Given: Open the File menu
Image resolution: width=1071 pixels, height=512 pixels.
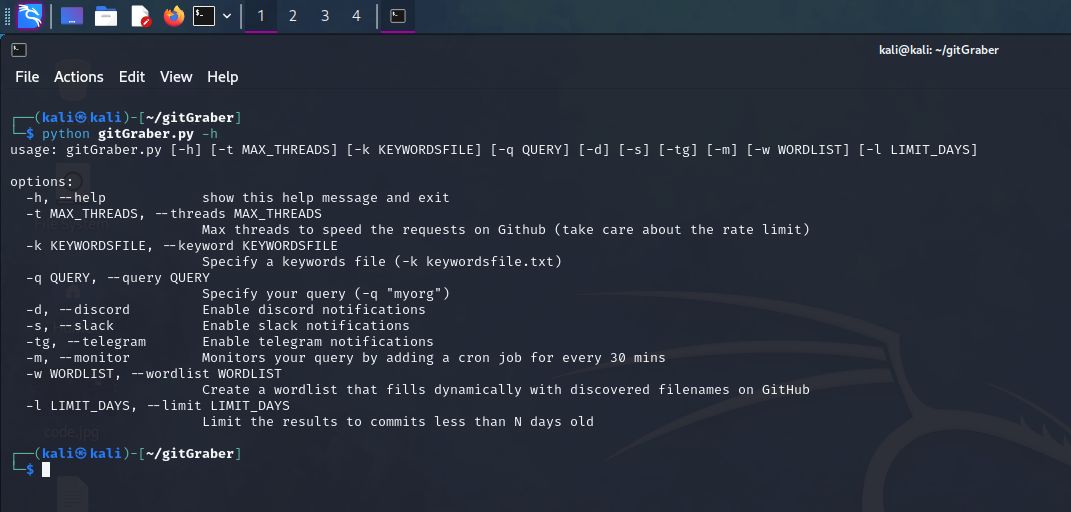Looking at the screenshot, I should coord(27,77).
